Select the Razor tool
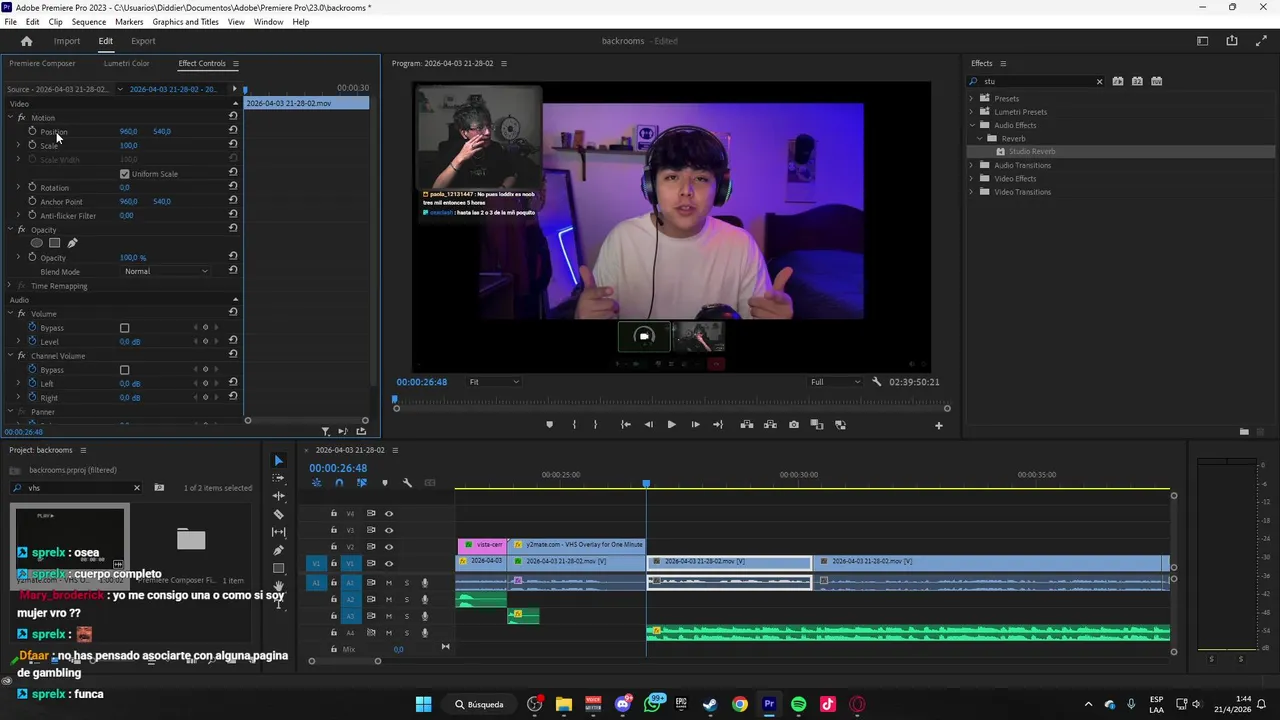Screen dimensions: 1280x720 pyautogui.click(x=279, y=514)
